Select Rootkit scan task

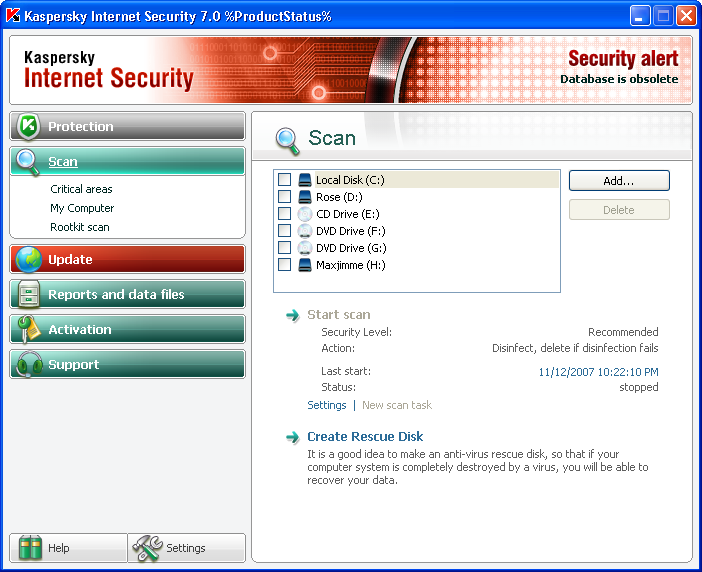[x=80, y=227]
